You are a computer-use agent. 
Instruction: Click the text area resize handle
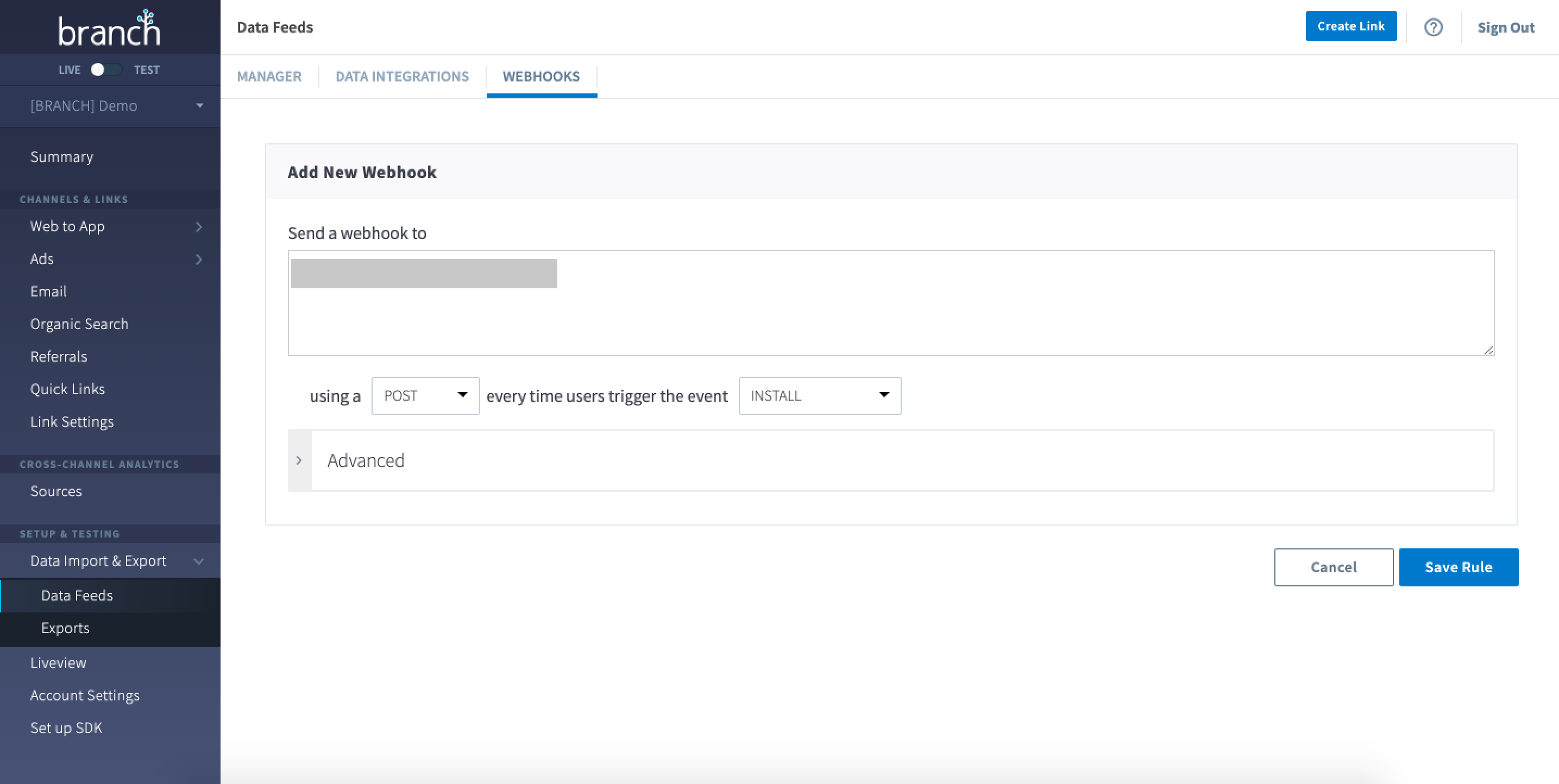click(x=1488, y=350)
